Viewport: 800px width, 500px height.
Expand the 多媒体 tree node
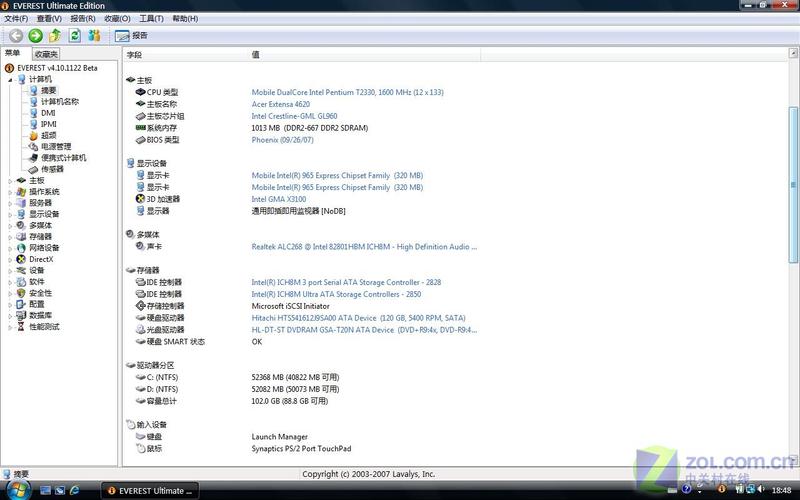[10, 226]
